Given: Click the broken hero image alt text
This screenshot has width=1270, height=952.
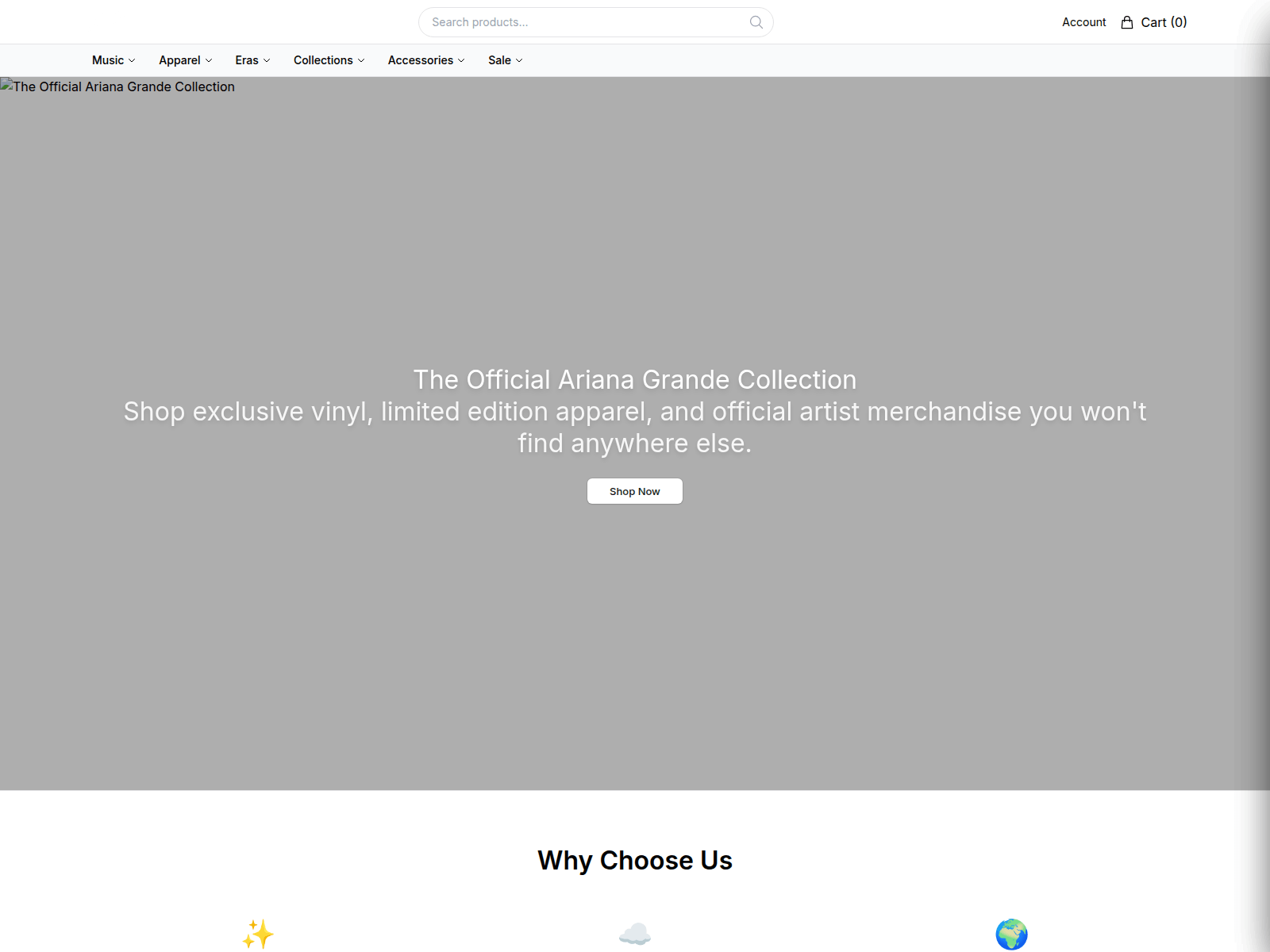Looking at the screenshot, I should click(x=118, y=86).
